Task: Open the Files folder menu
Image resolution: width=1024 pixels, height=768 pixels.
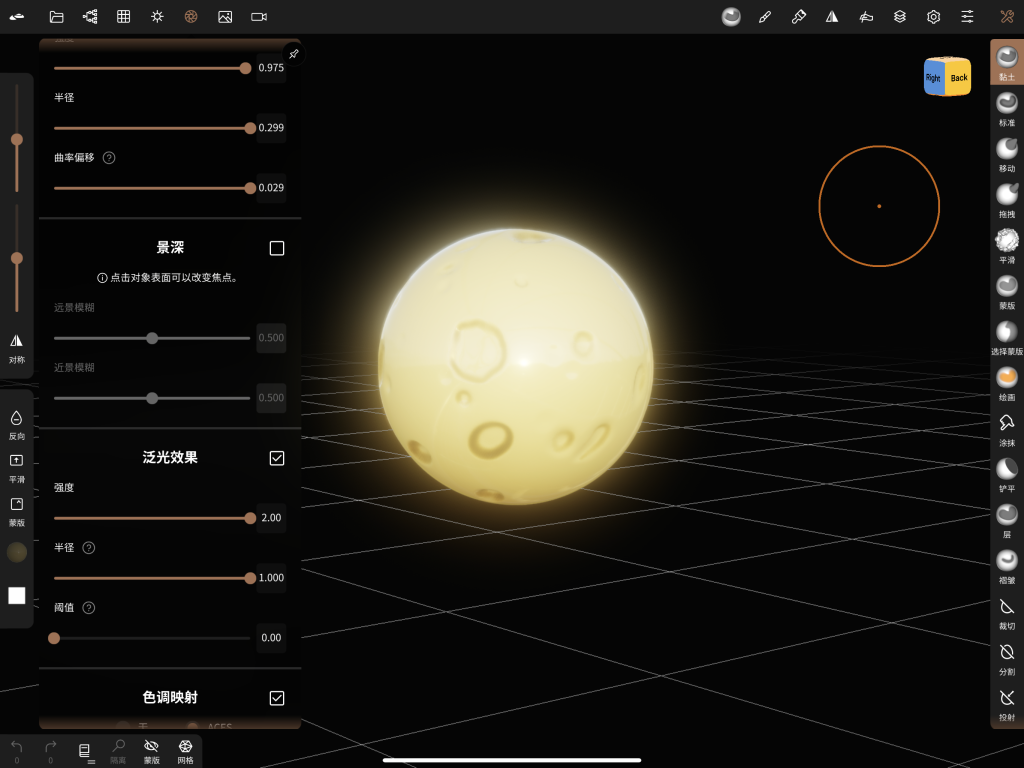Action: click(57, 17)
